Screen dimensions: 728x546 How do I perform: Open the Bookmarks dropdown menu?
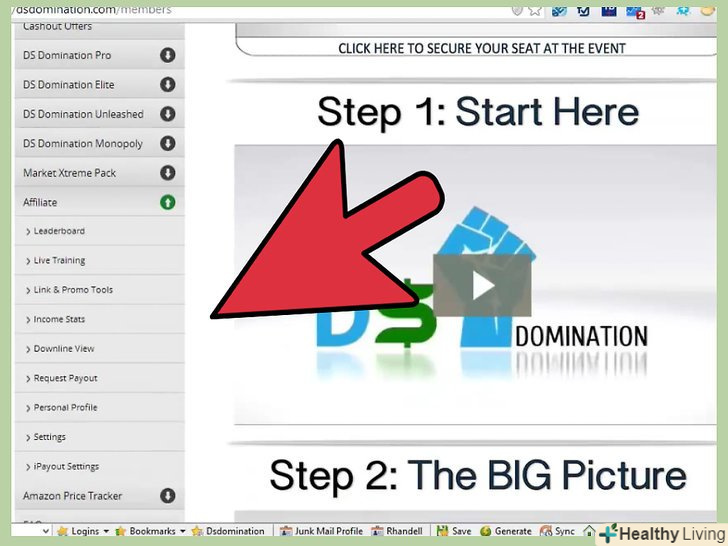(x=150, y=531)
